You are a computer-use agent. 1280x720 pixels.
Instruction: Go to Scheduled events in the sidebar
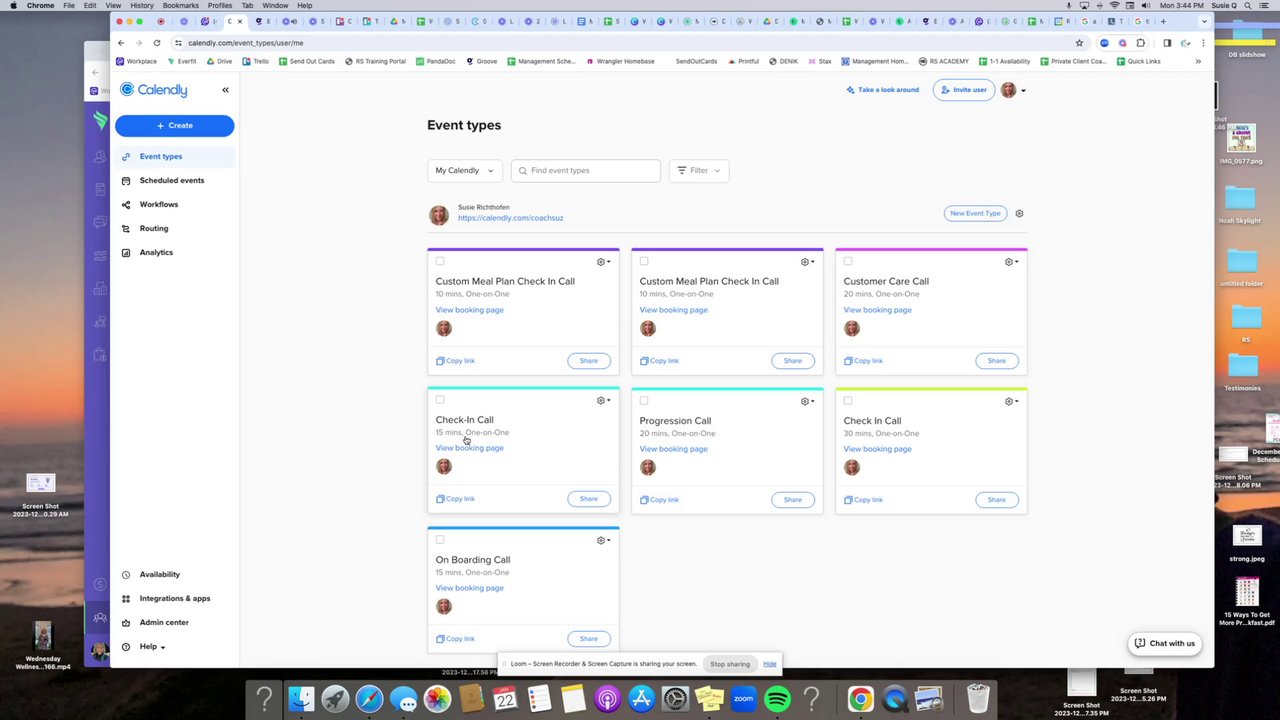pos(172,181)
